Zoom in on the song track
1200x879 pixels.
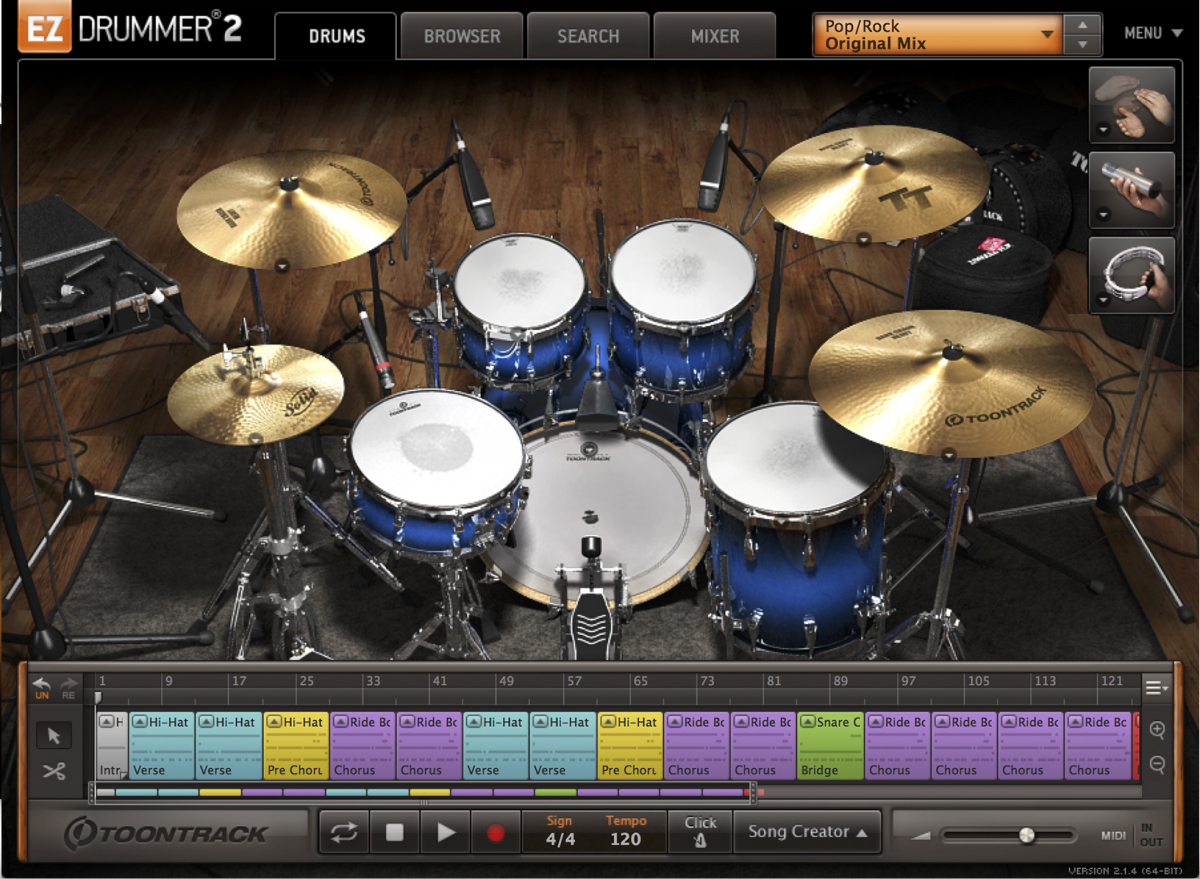(x=1157, y=730)
